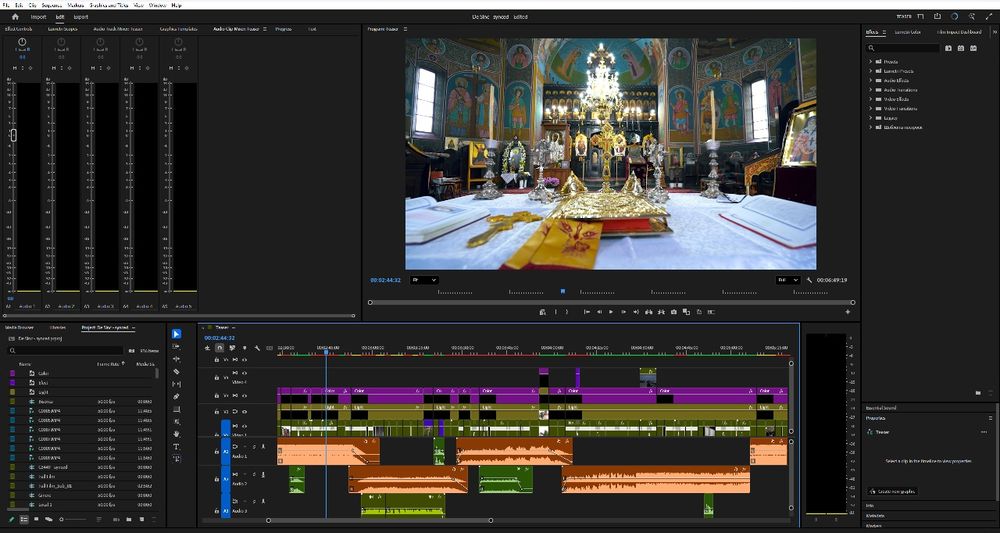This screenshot has height=533, width=1000.
Task: Switch to Media Browser tab
Action: (20, 328)
